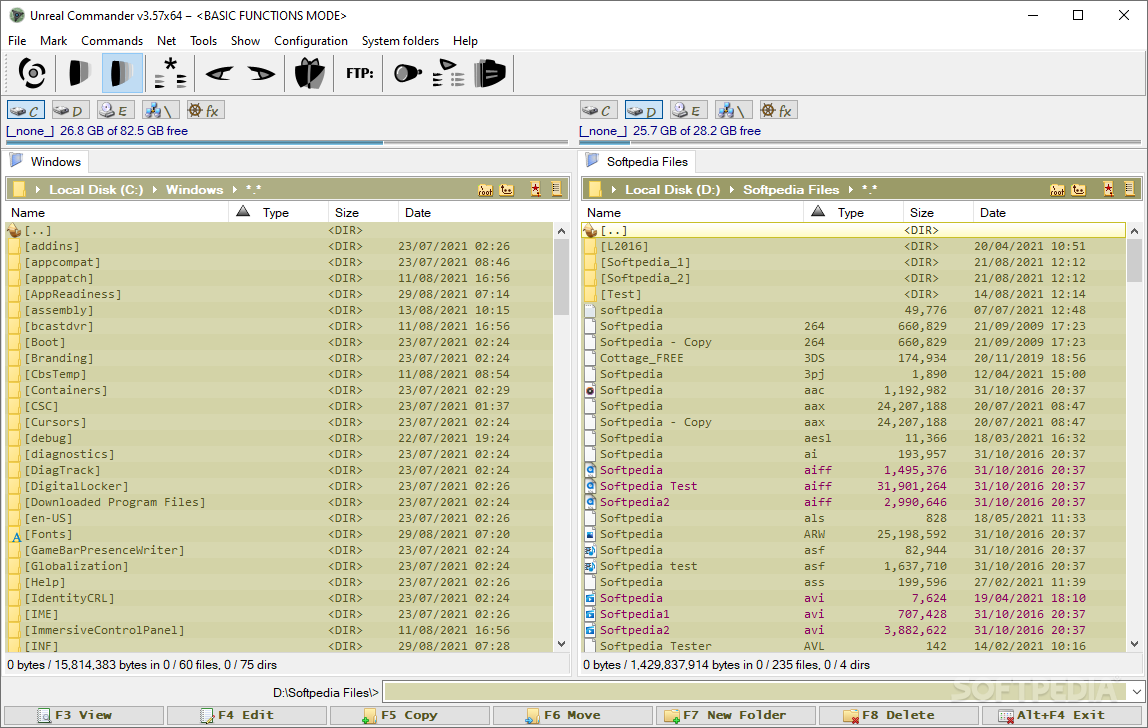Go up one folder in right panel
1148x728 pixels.
coord(1078,190)
